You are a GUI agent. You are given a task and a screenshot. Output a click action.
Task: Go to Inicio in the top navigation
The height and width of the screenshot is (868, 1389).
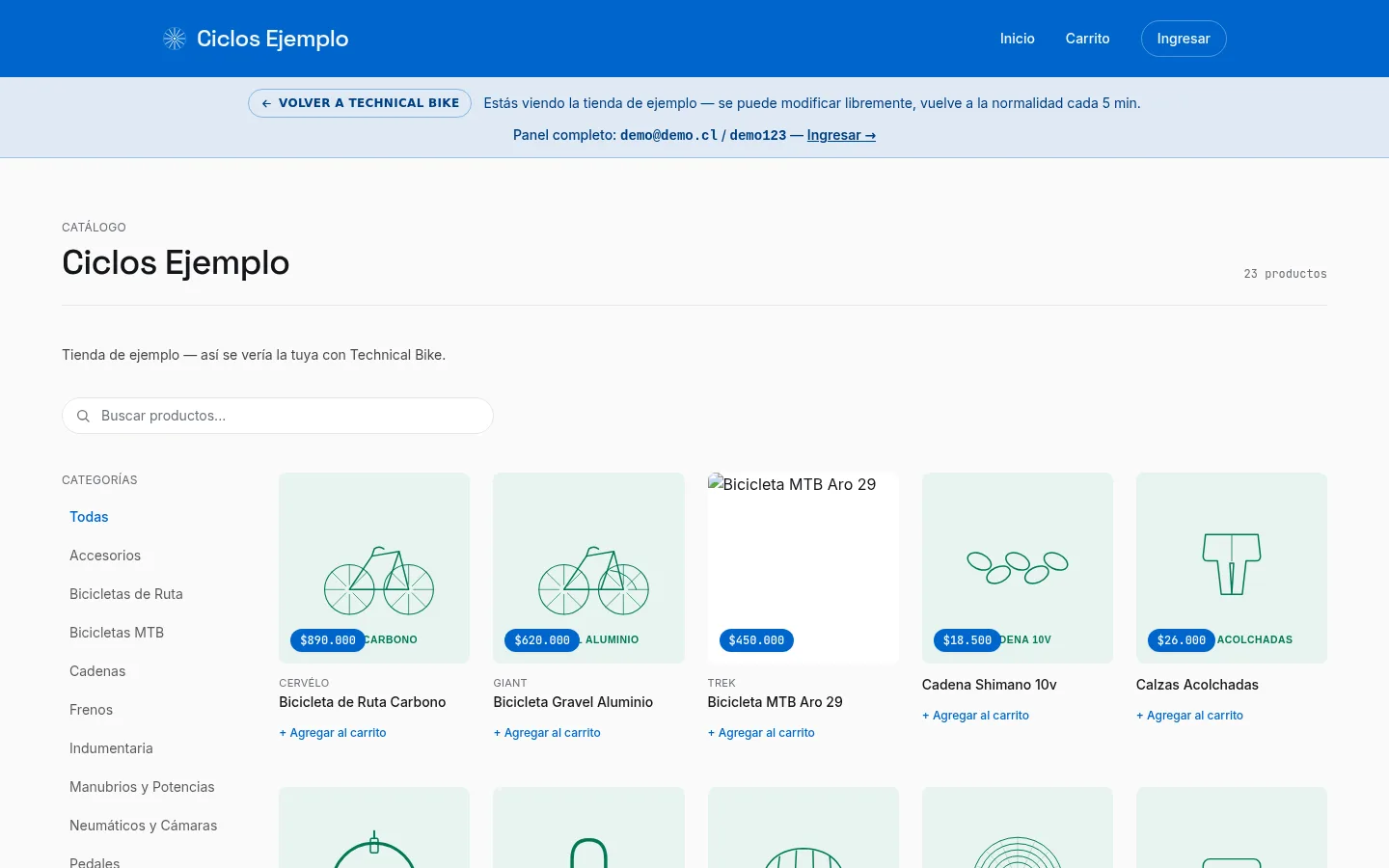(1018, 39)
